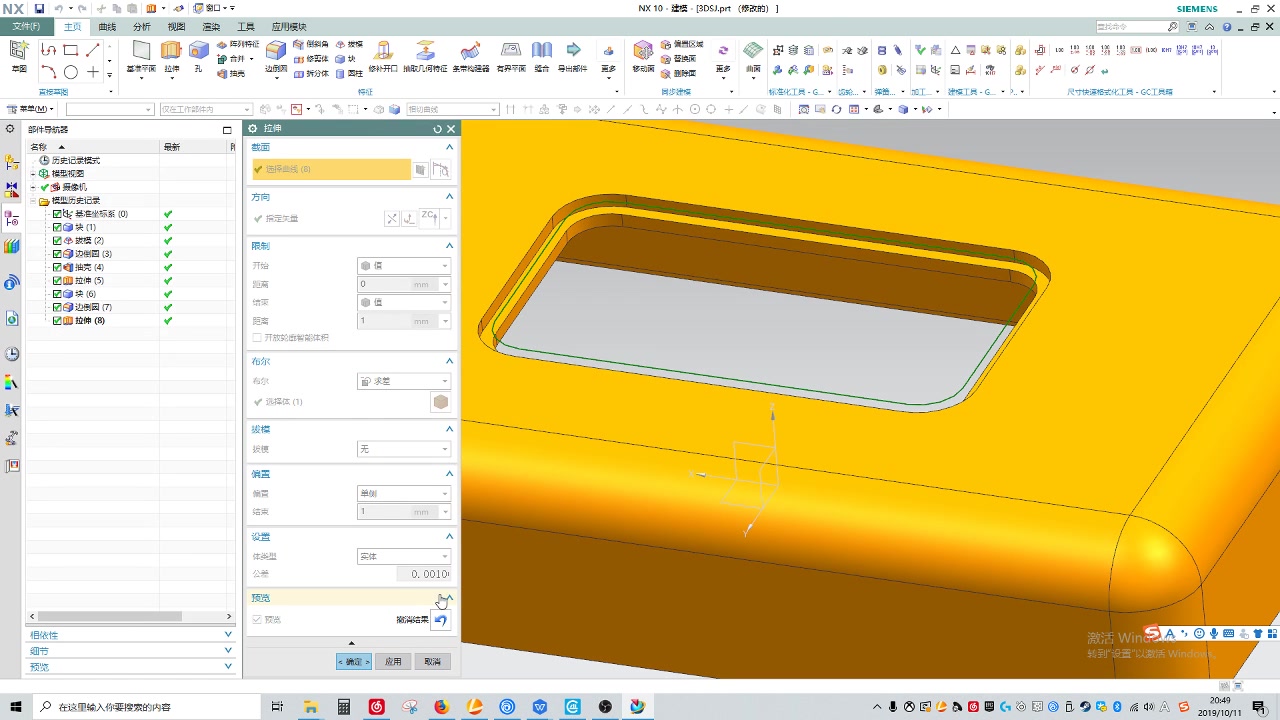Screen dimensions: 1280x720
Task: Click the 草图 sketch icon in ribbon
Action: (x=19, y=55)
